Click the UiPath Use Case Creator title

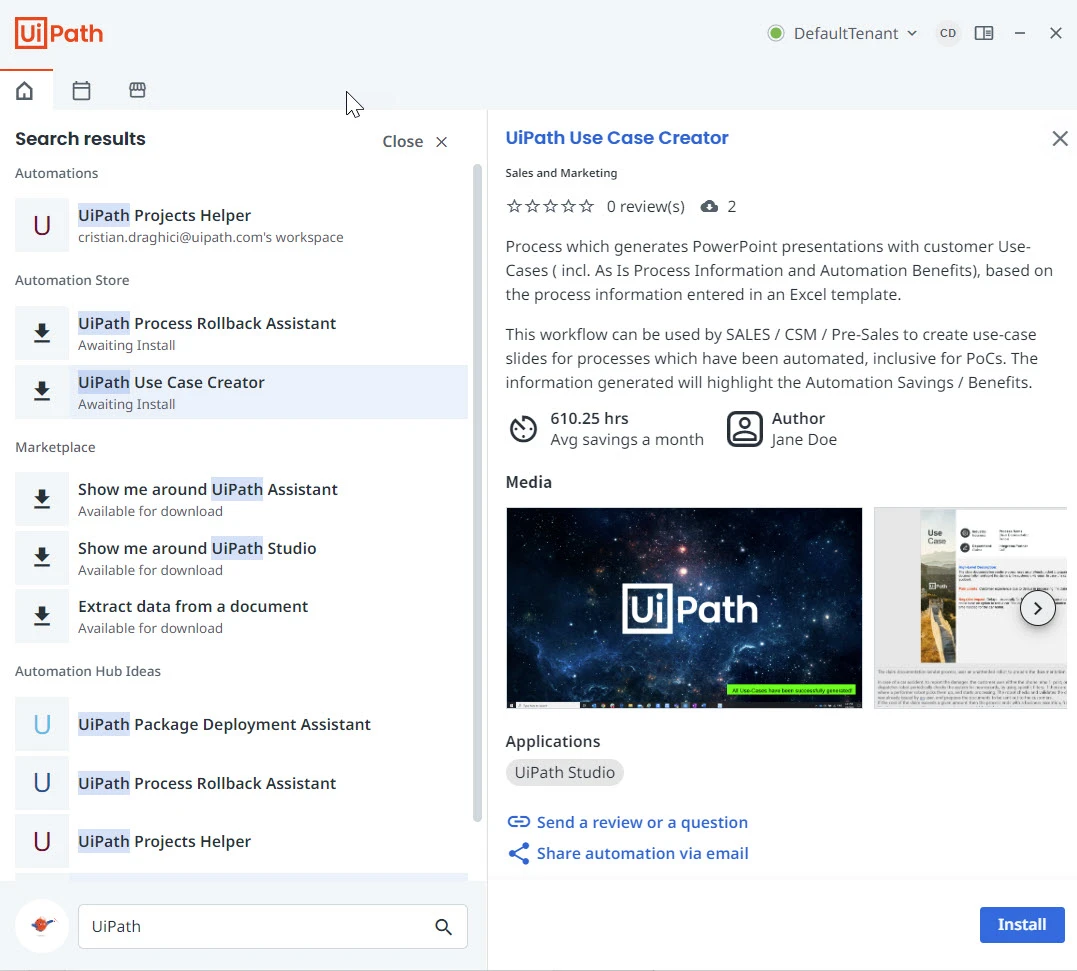(x=617, y=138)
